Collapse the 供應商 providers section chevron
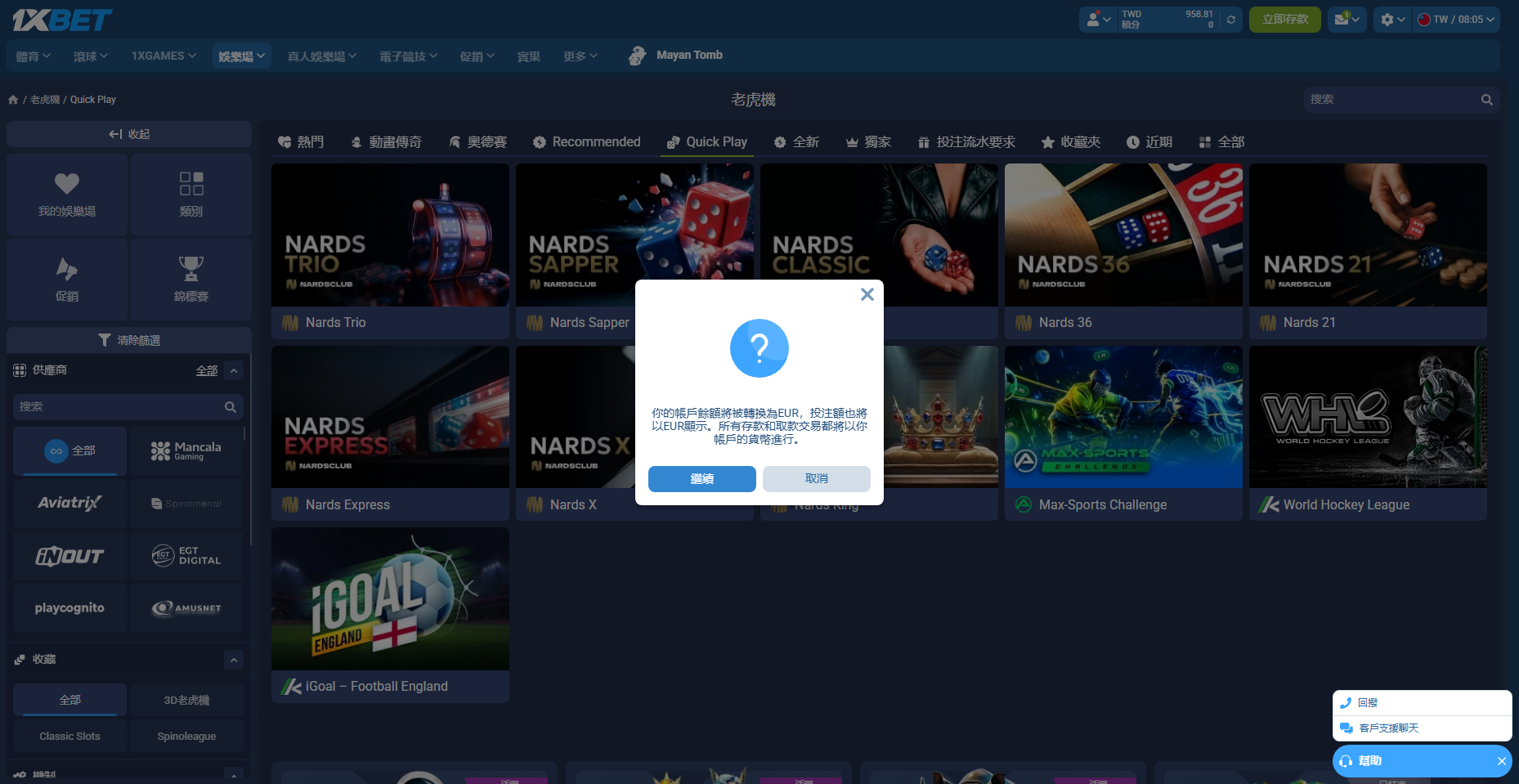 (x=234, y=371)
